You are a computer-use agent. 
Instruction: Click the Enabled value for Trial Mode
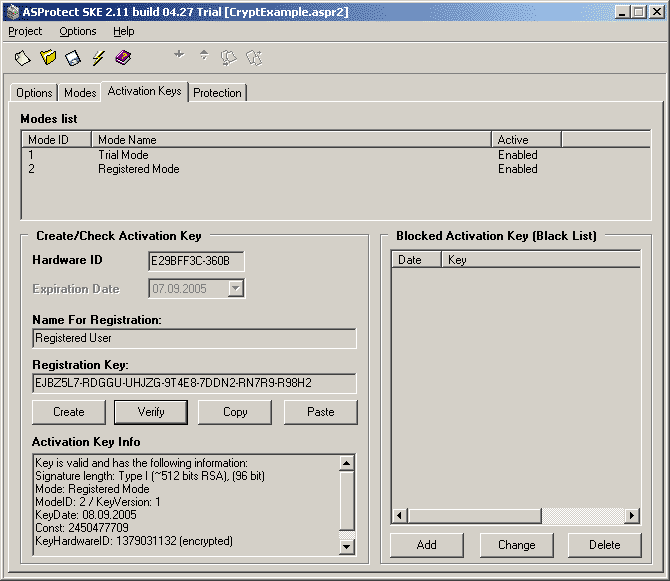(x=518, y=155)
